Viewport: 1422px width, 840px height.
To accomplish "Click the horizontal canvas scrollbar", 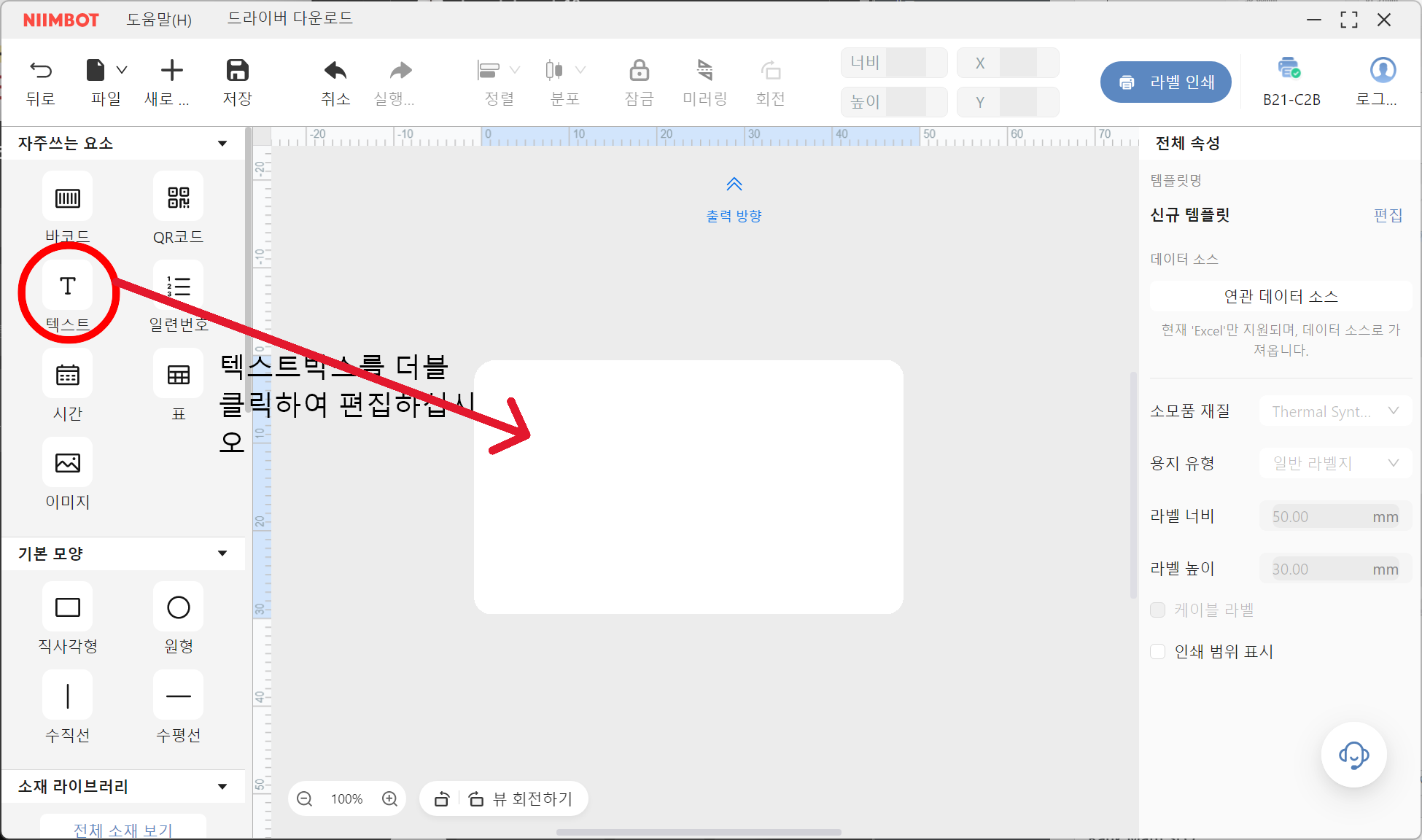I will 699,832.
